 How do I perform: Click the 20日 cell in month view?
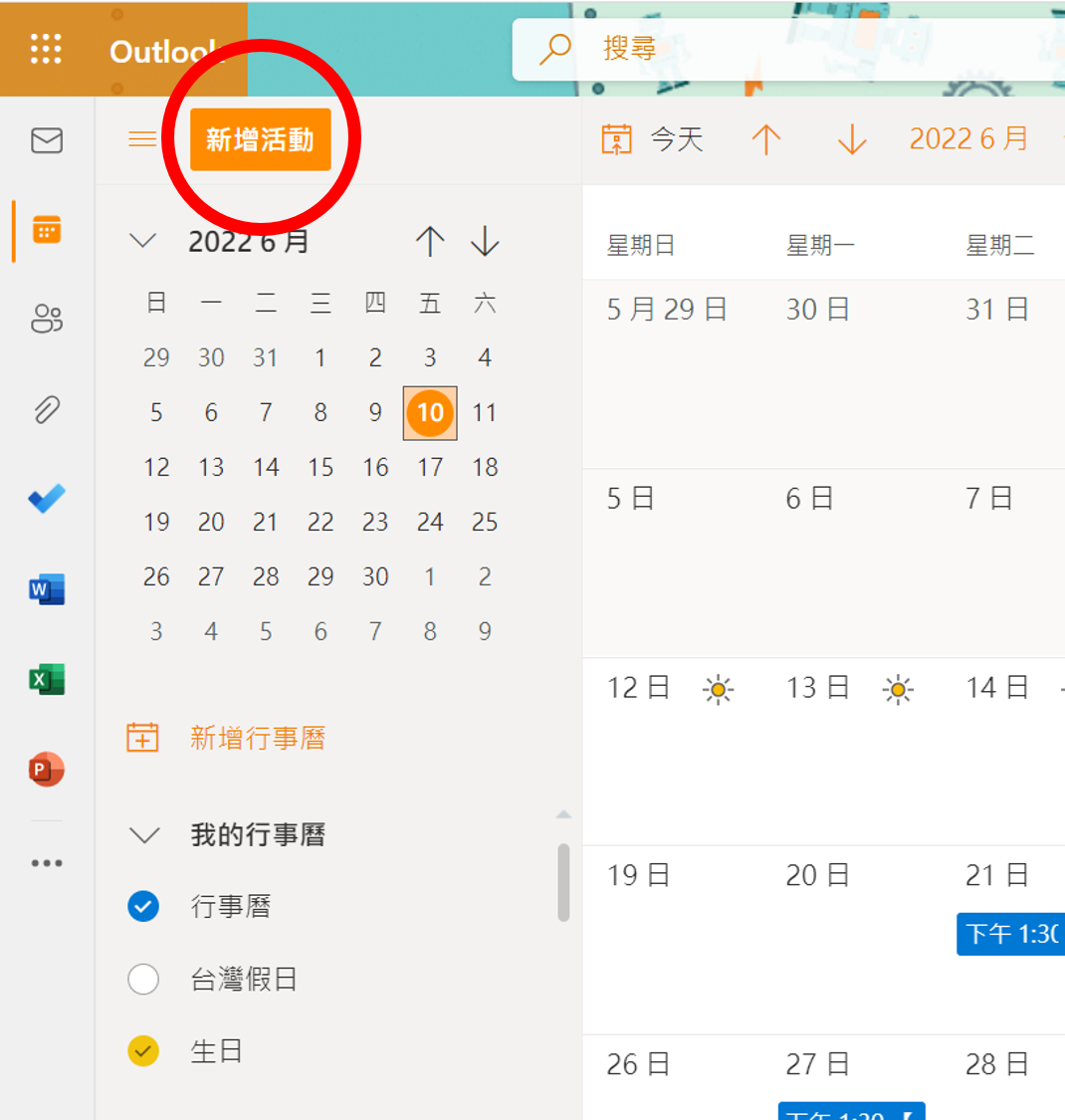[x=851, y=940]
